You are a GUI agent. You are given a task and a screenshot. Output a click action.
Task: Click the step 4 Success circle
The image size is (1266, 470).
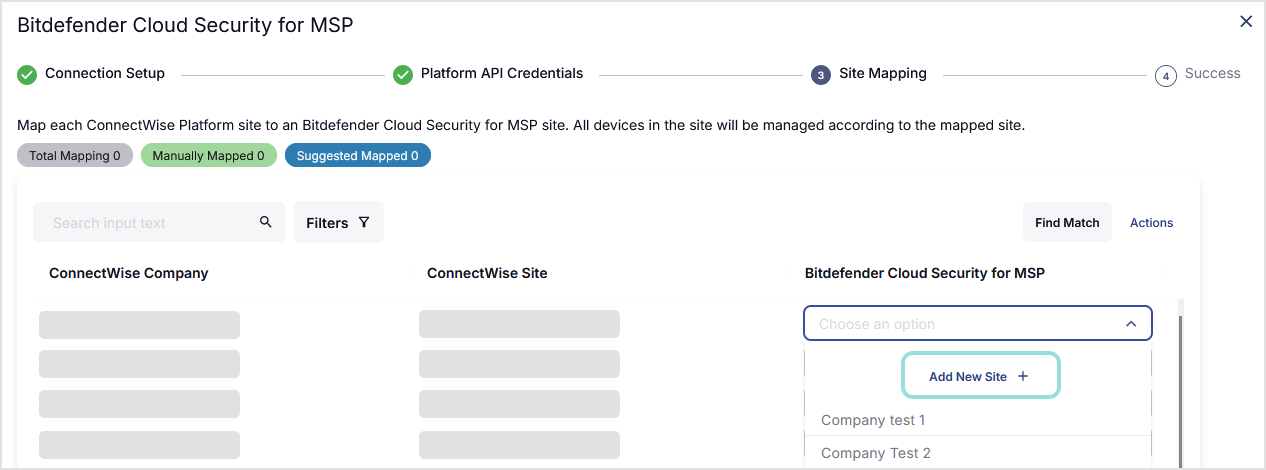click(1165, 76)
